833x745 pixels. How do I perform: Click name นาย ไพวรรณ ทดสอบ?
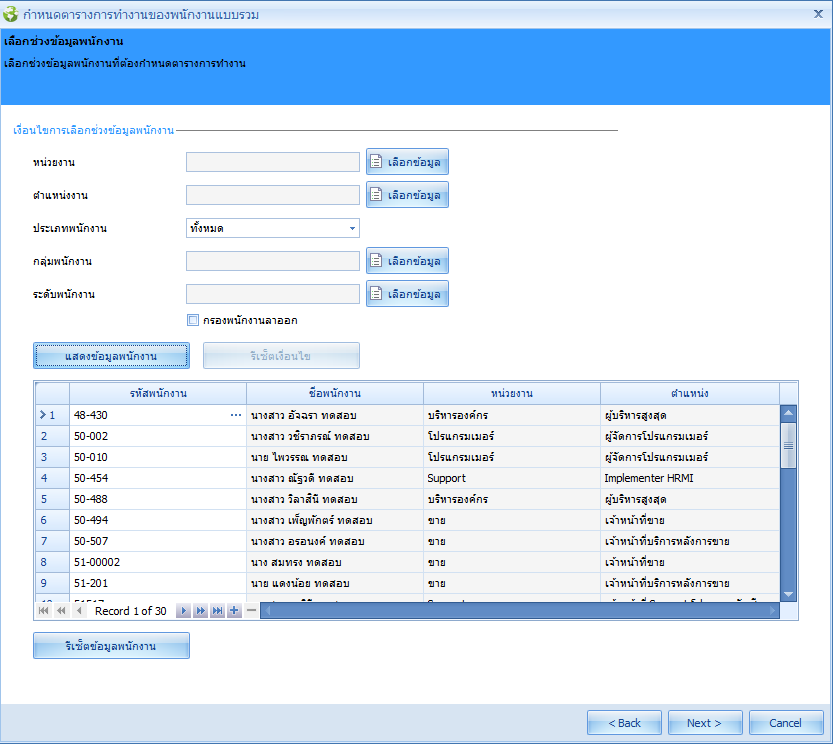point(299,458)
